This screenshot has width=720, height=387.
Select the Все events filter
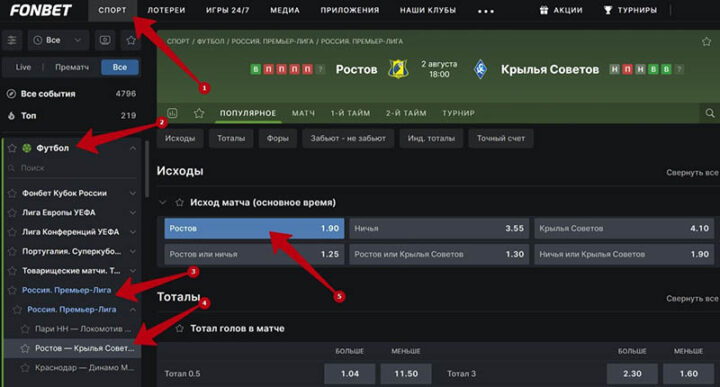pos(120,67)
